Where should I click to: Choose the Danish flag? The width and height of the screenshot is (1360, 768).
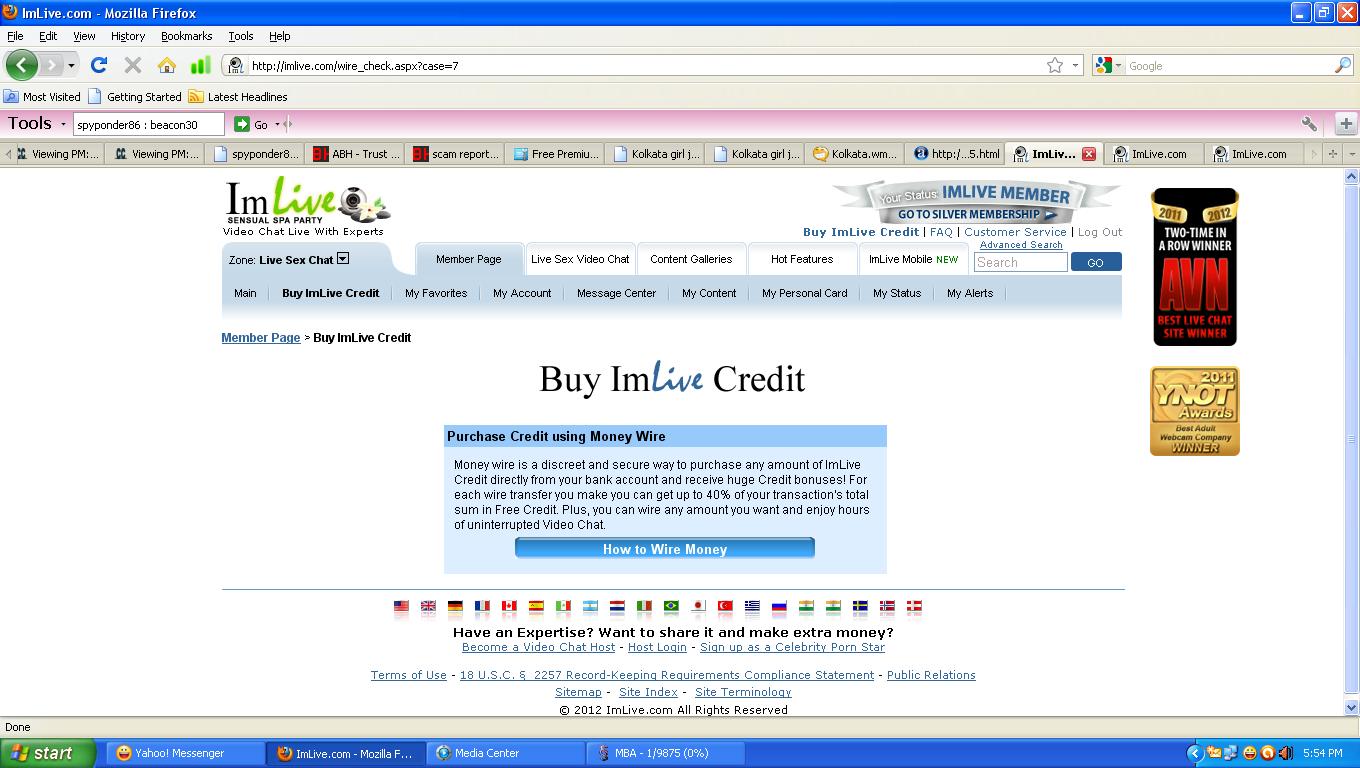(914, 606)
